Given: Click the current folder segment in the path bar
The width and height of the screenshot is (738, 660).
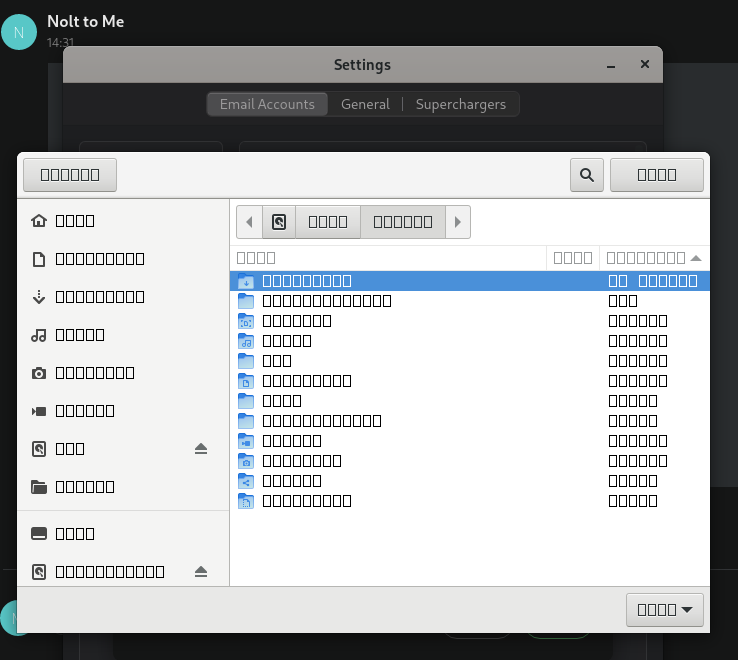Looking at the screenshot, I should (403, 222).
